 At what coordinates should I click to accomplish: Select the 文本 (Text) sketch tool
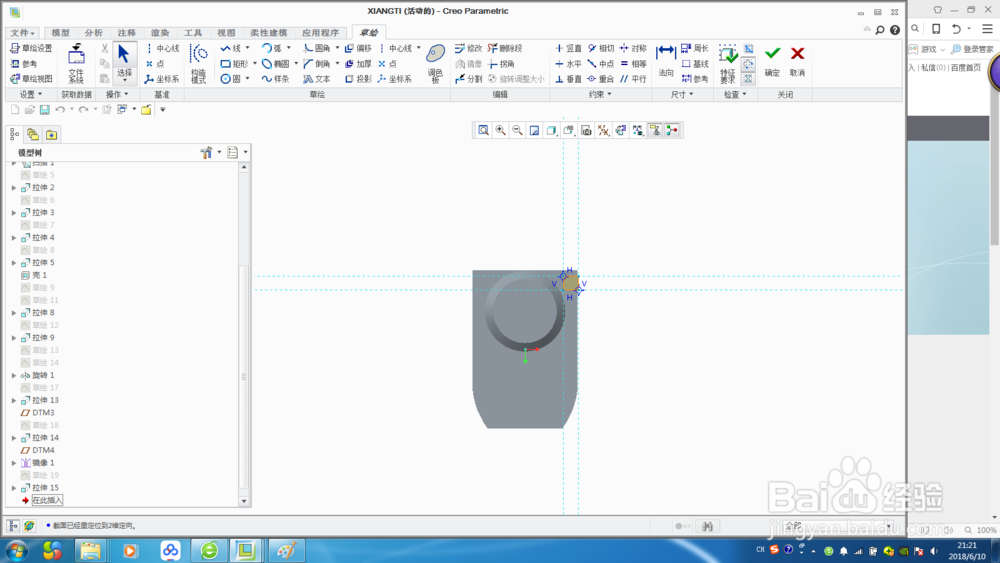(x=316, y=79)
